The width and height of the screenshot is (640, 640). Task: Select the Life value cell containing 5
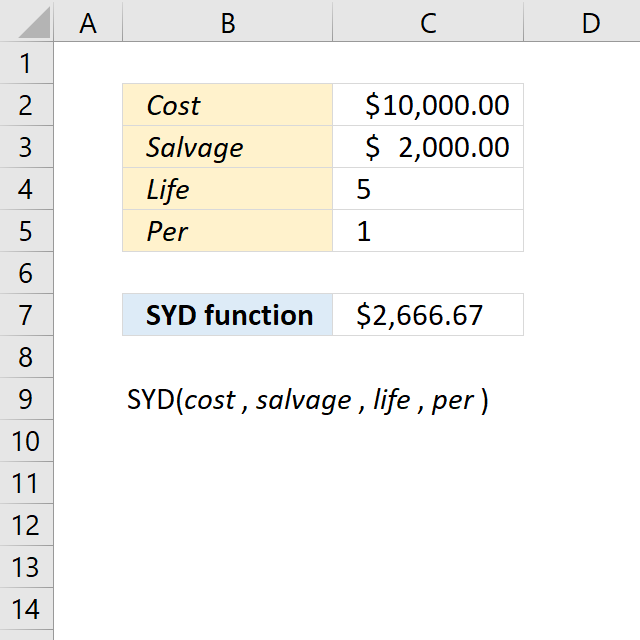click(x=428, y=189)
